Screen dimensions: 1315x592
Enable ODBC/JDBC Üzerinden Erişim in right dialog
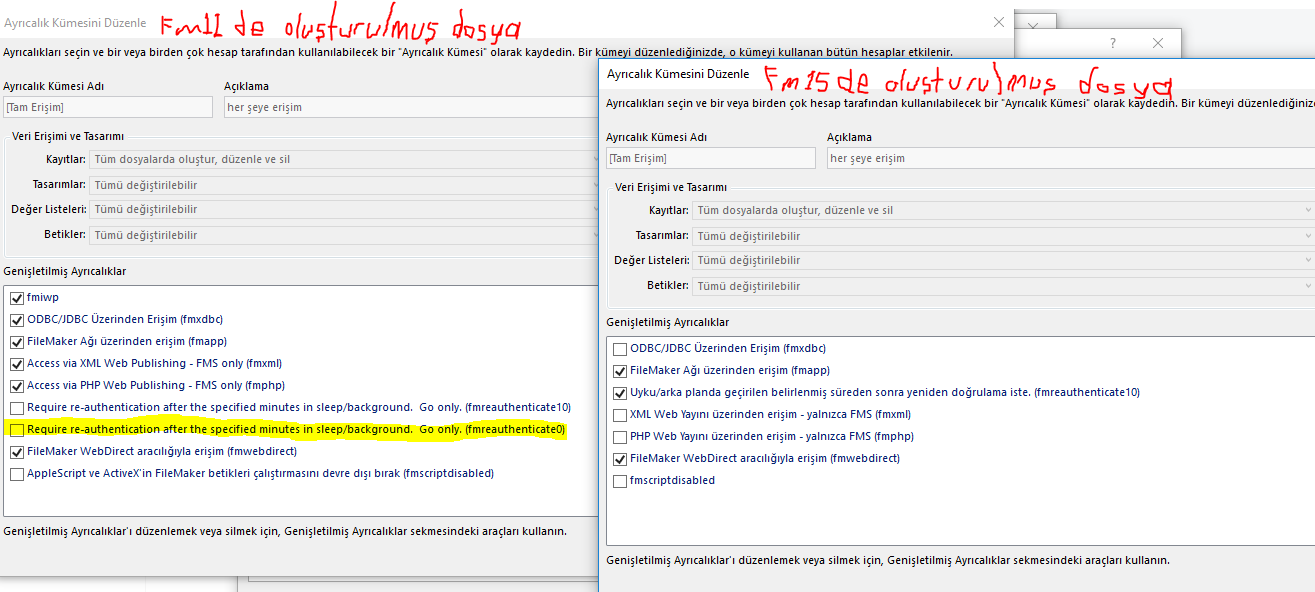(x=620, y=349)
